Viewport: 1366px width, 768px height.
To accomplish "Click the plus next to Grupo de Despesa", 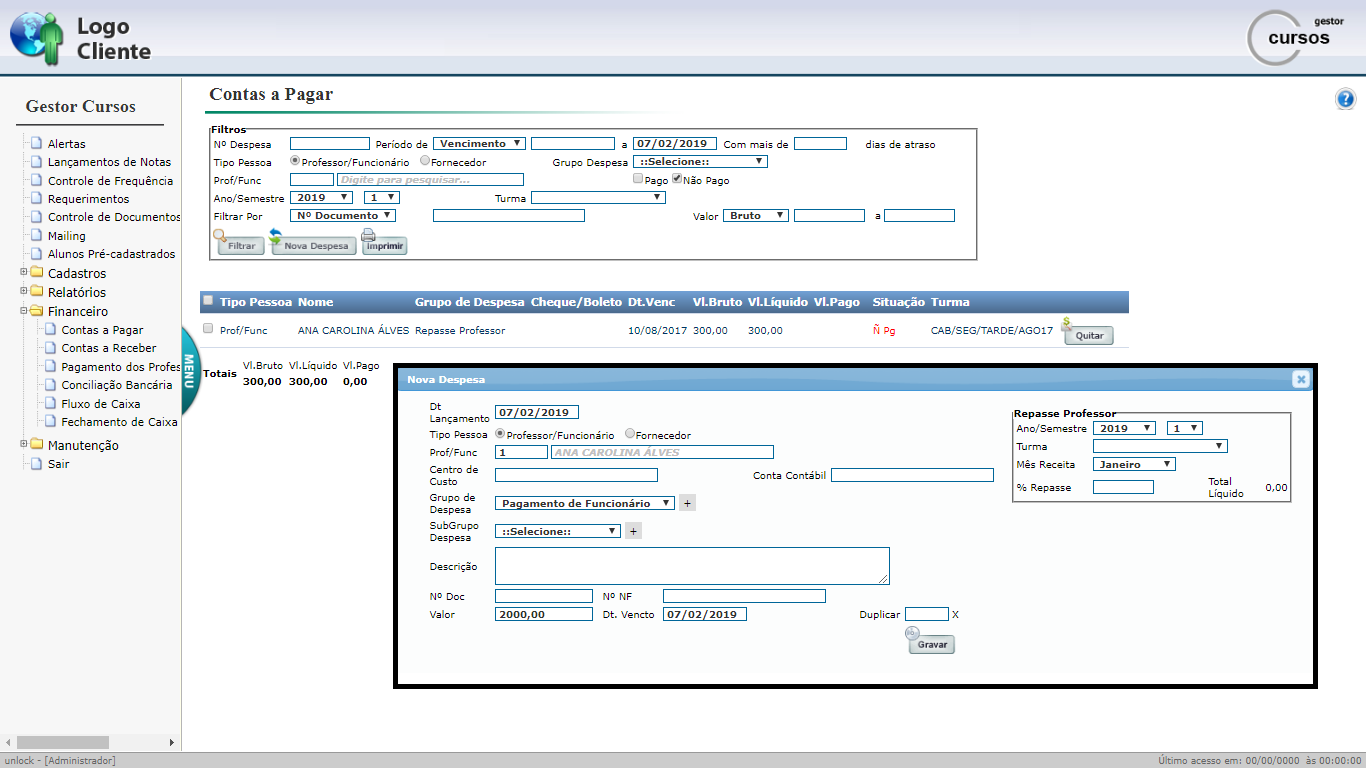I will pyautogui.click(x=687, y=503).
